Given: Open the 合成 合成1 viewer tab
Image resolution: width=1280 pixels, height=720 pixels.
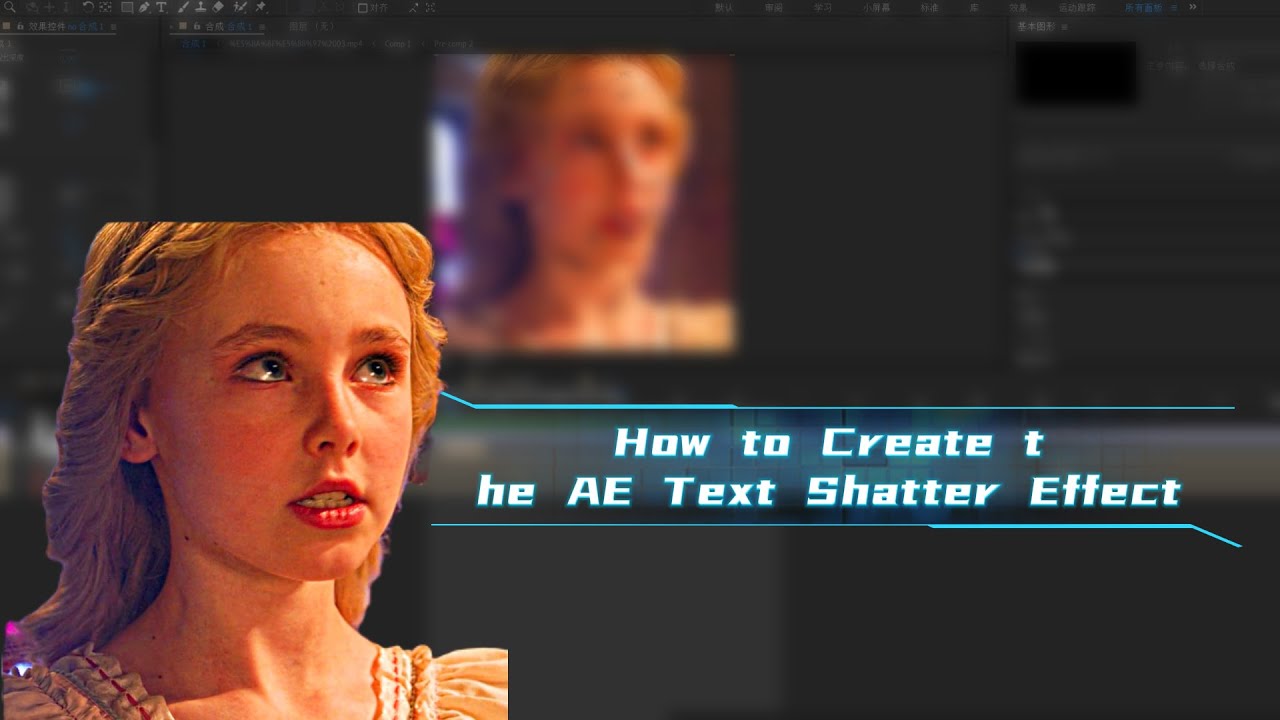Looking at the screenshot, I should [x=229, y=27].
